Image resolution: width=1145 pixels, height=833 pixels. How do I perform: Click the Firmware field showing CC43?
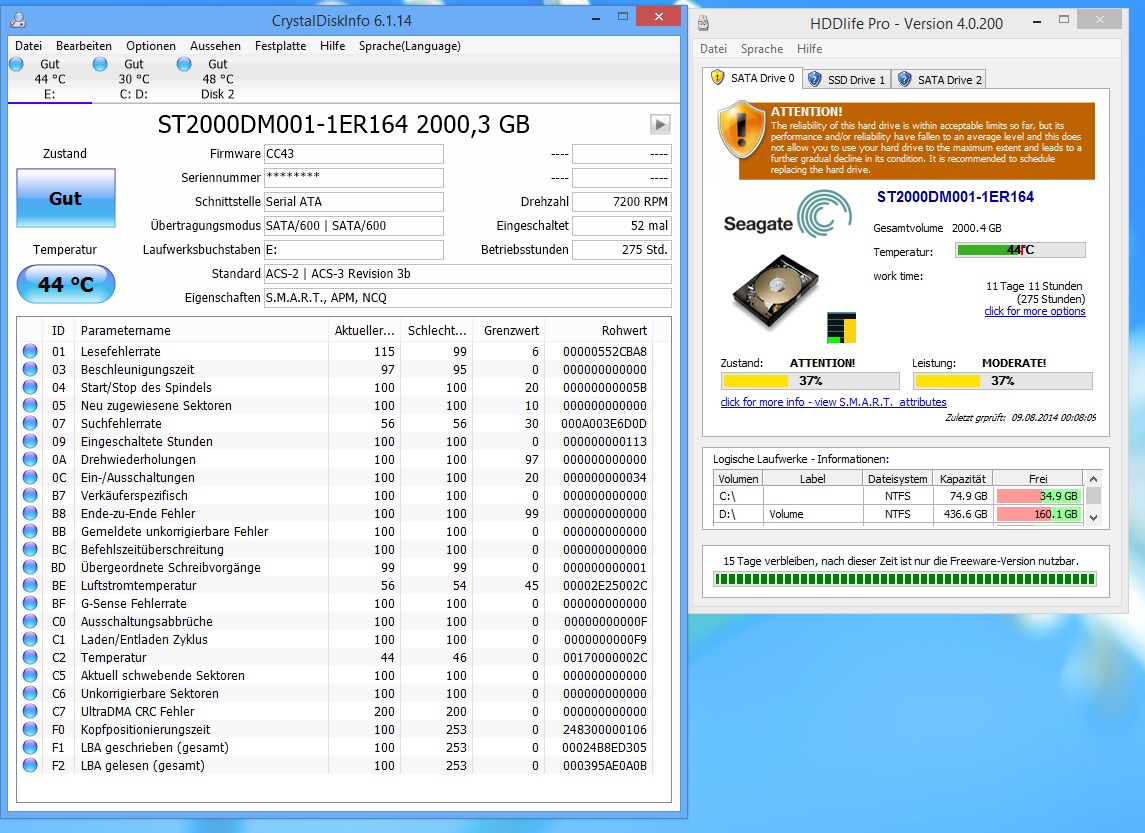coord(353,153)
